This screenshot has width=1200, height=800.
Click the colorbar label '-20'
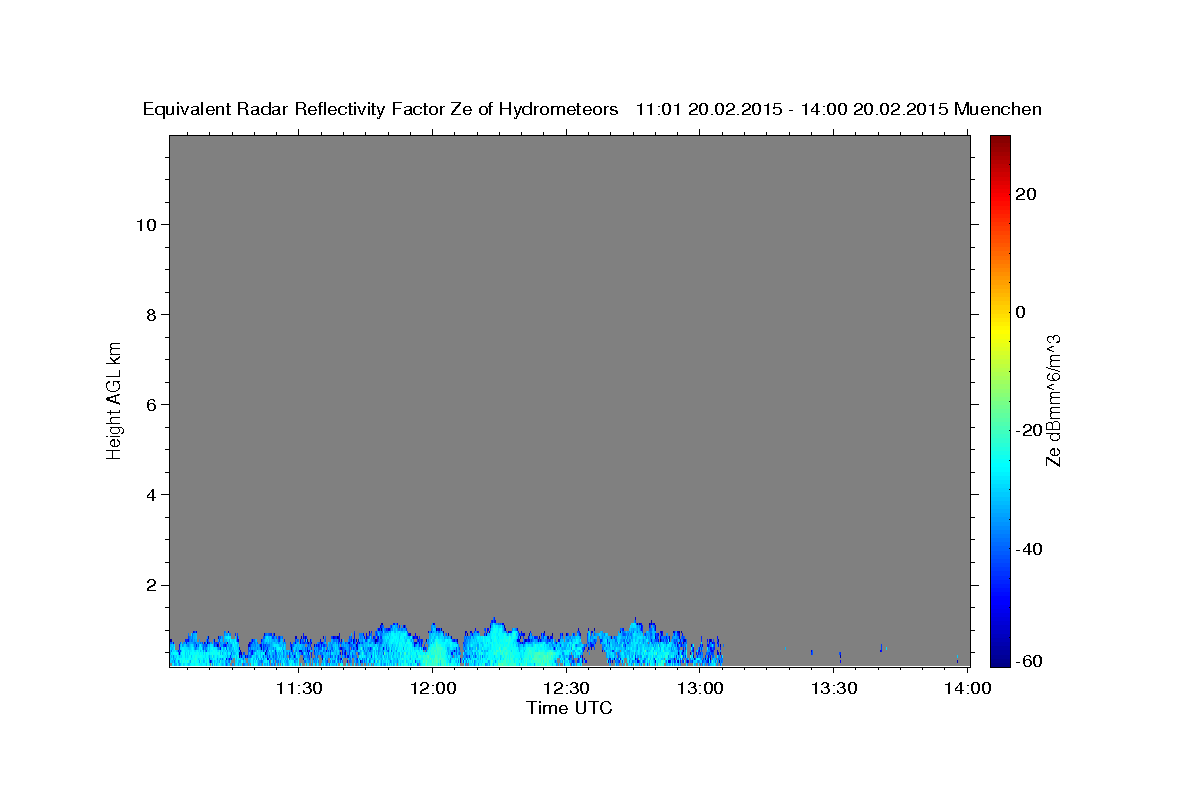point(1028,430)
